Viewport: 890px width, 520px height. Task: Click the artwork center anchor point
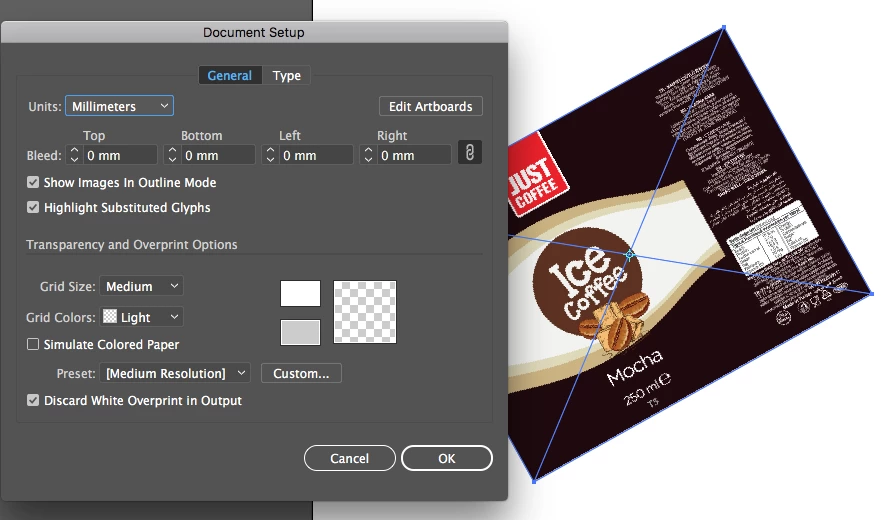click(x=629, y=255)
